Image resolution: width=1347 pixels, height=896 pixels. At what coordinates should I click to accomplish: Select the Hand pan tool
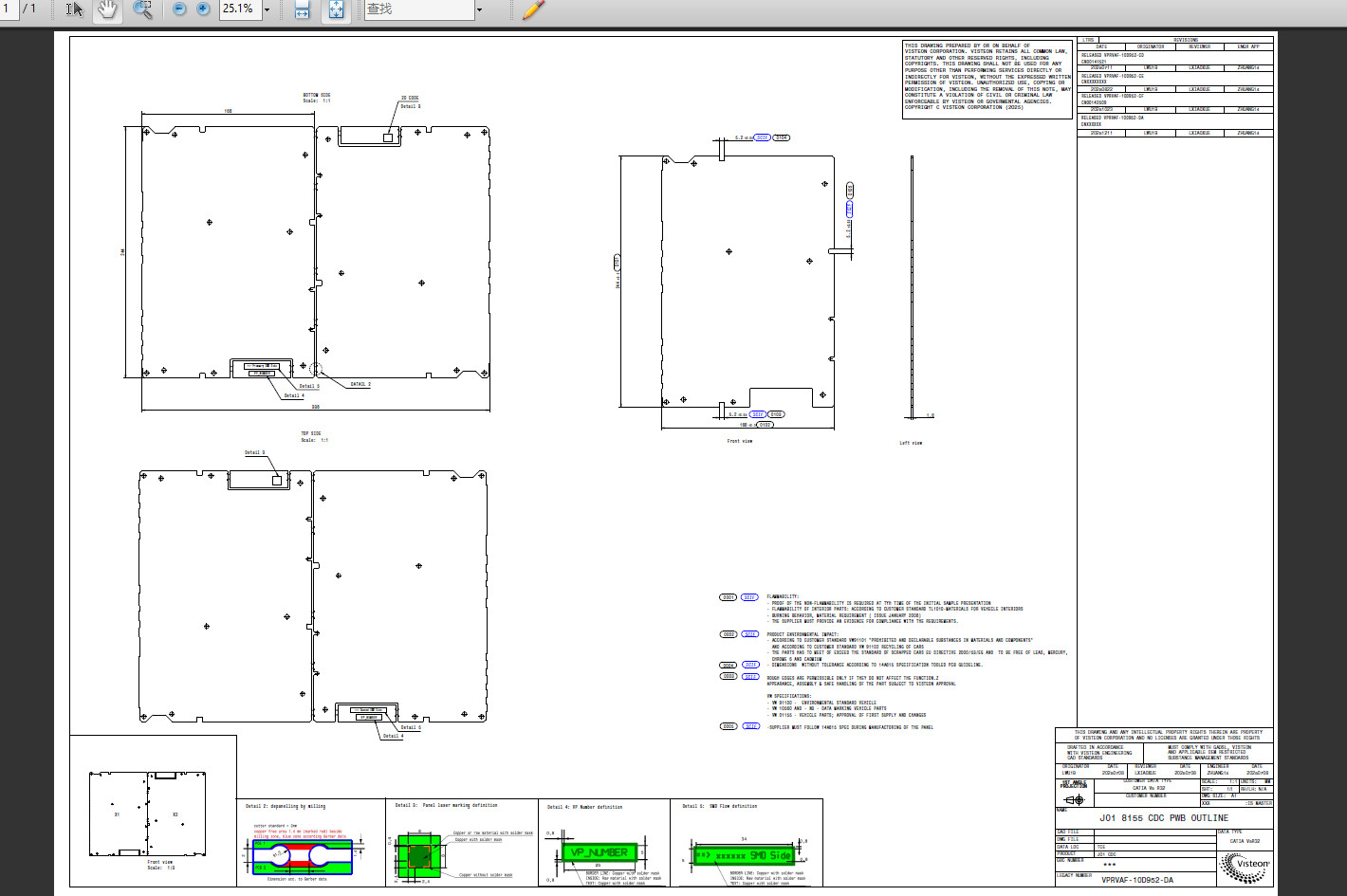click(108, 9)
